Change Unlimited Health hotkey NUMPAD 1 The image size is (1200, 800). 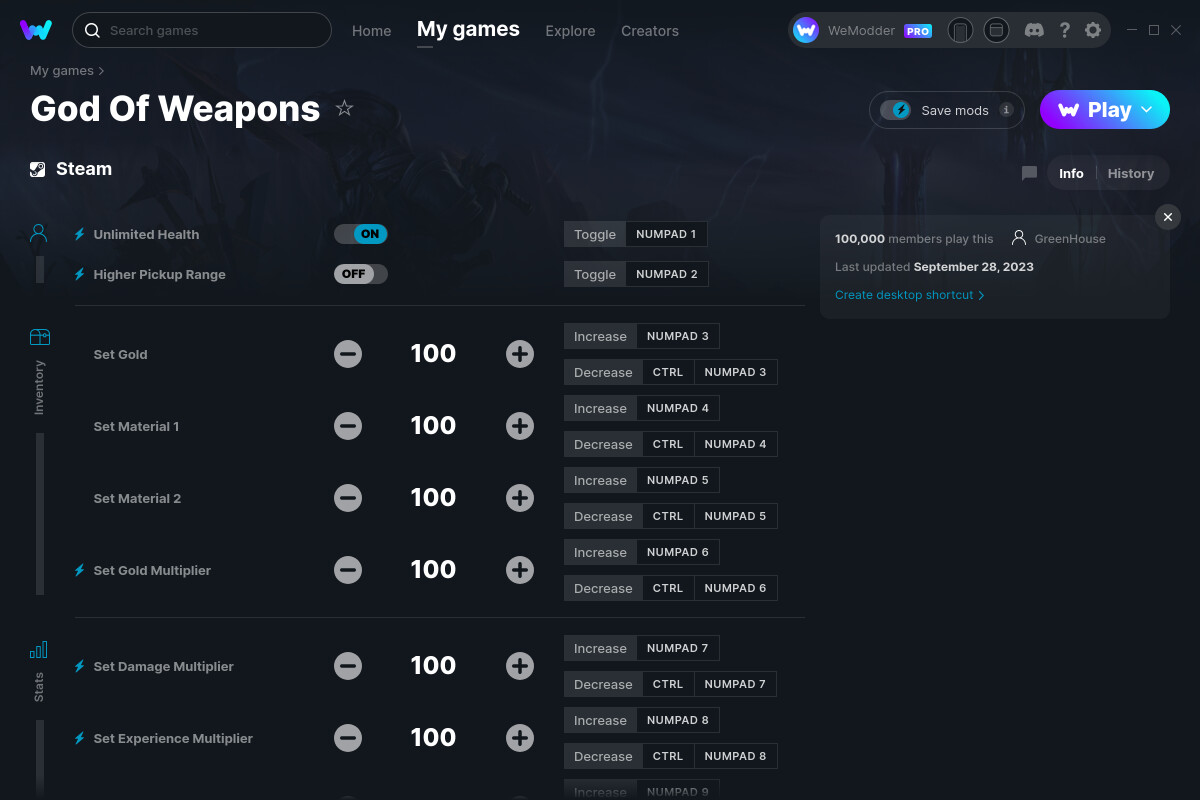(x=666, y=234)
